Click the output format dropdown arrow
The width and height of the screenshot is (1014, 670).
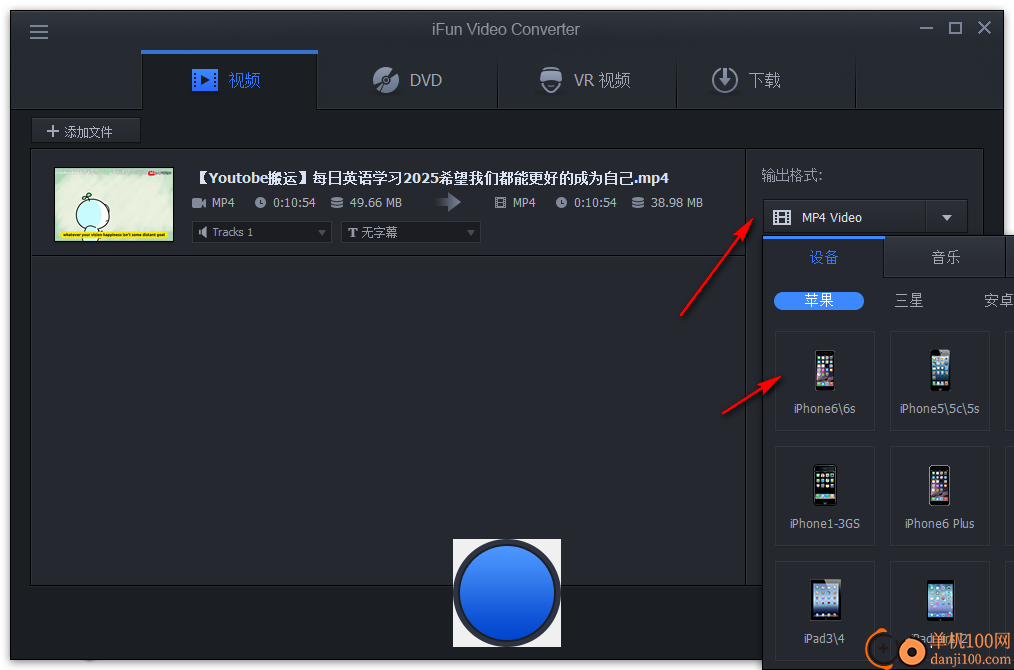tap(947, 218)
